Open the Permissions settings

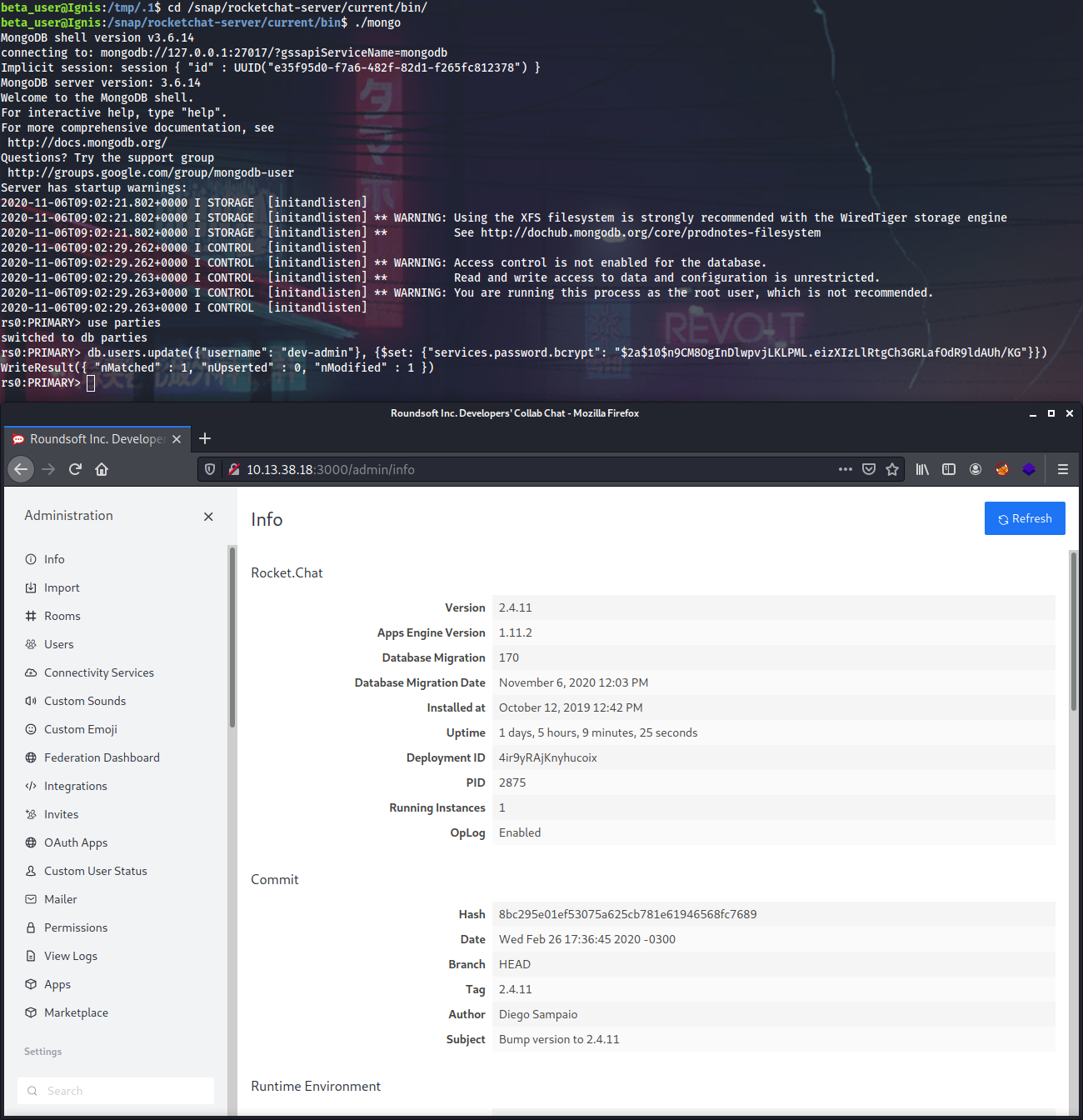(76, 927)
